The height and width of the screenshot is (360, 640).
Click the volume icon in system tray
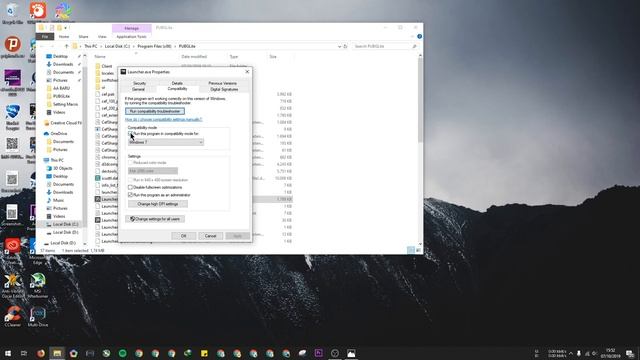595,353
